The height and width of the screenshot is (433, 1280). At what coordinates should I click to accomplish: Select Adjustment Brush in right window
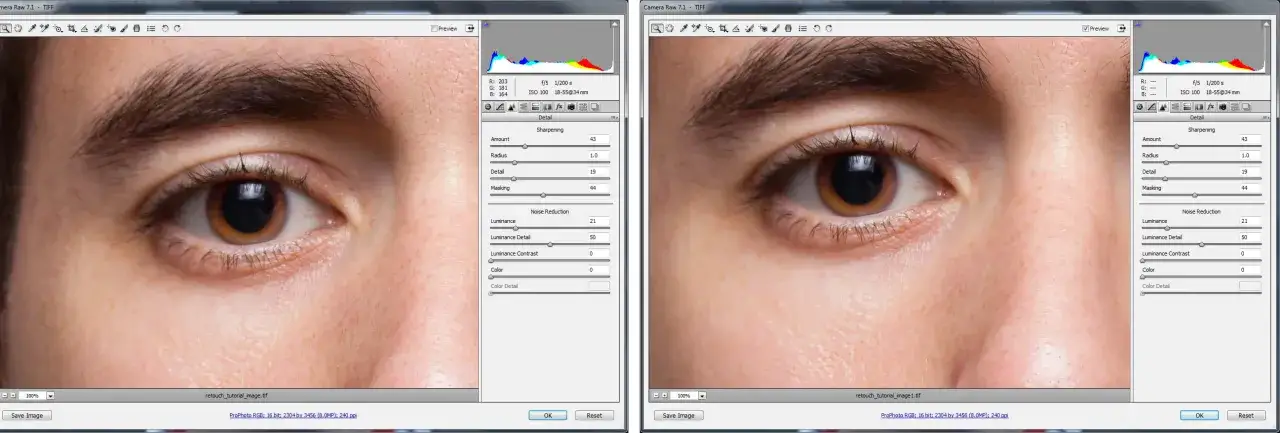pyautogui.click(x=775, y=28)
